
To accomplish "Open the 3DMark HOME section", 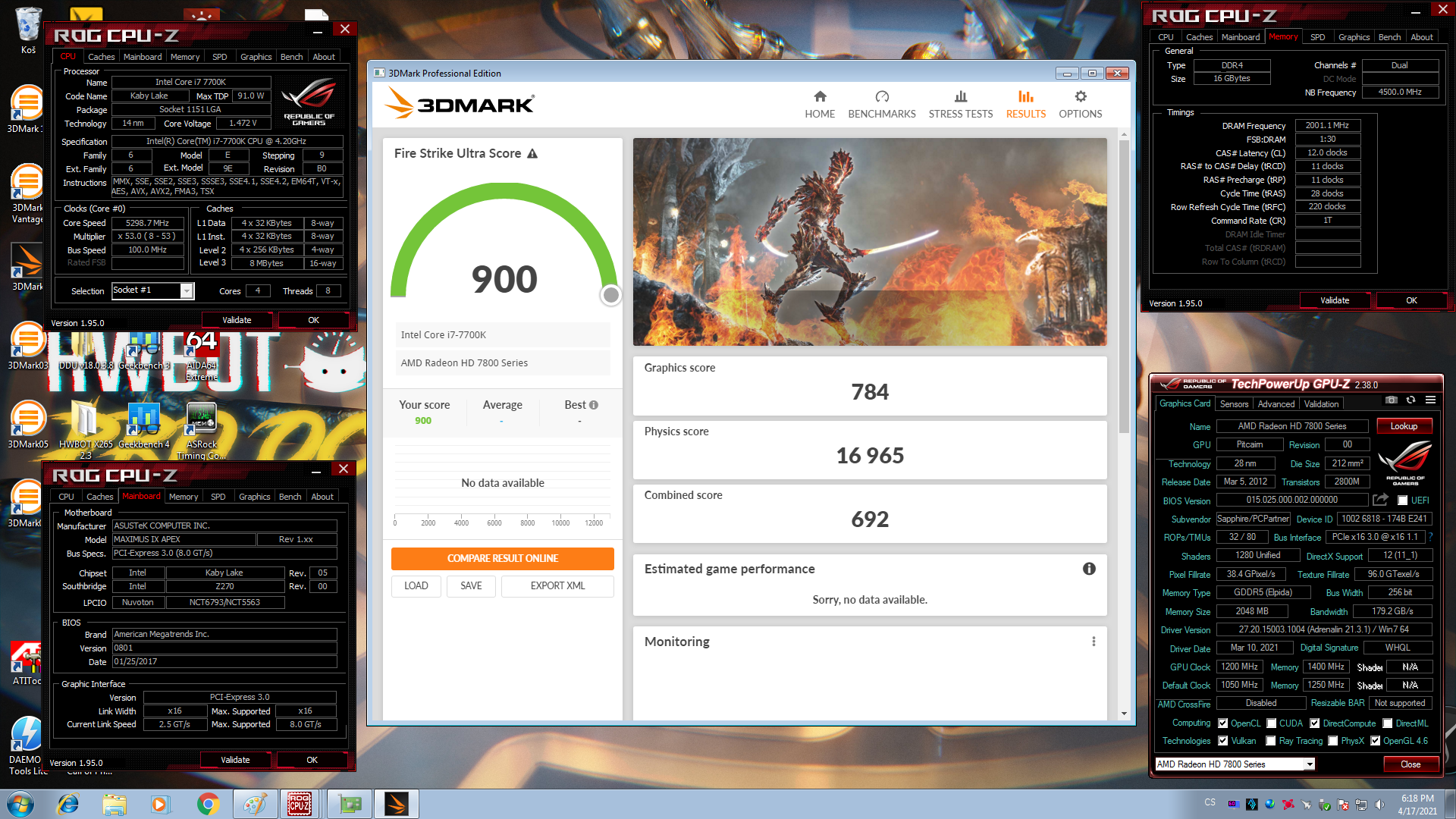I will (x=820, y=105).
